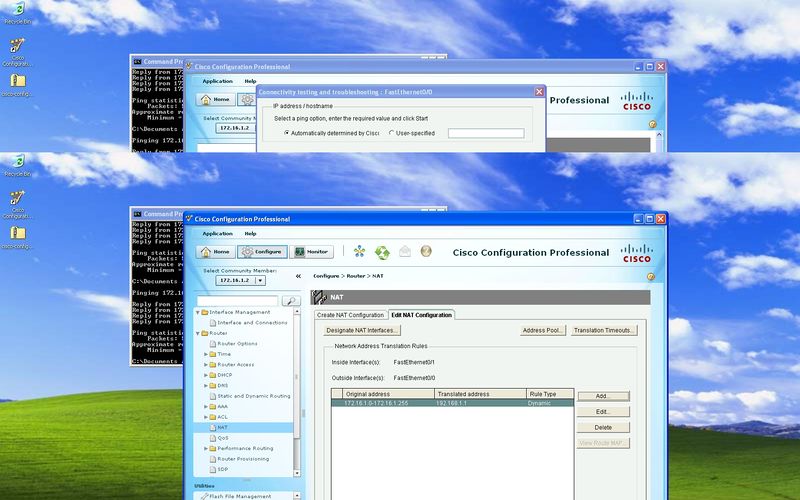Click the question mark help icon beside the envelope
This screenshot has width=800, height=500.
coord(427,252)
